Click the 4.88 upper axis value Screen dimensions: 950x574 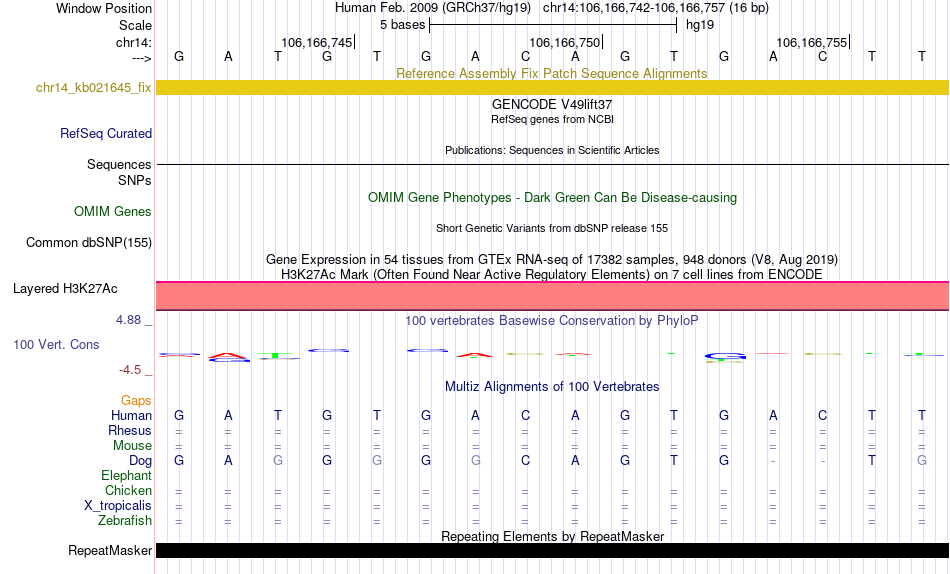pos(128,319)
